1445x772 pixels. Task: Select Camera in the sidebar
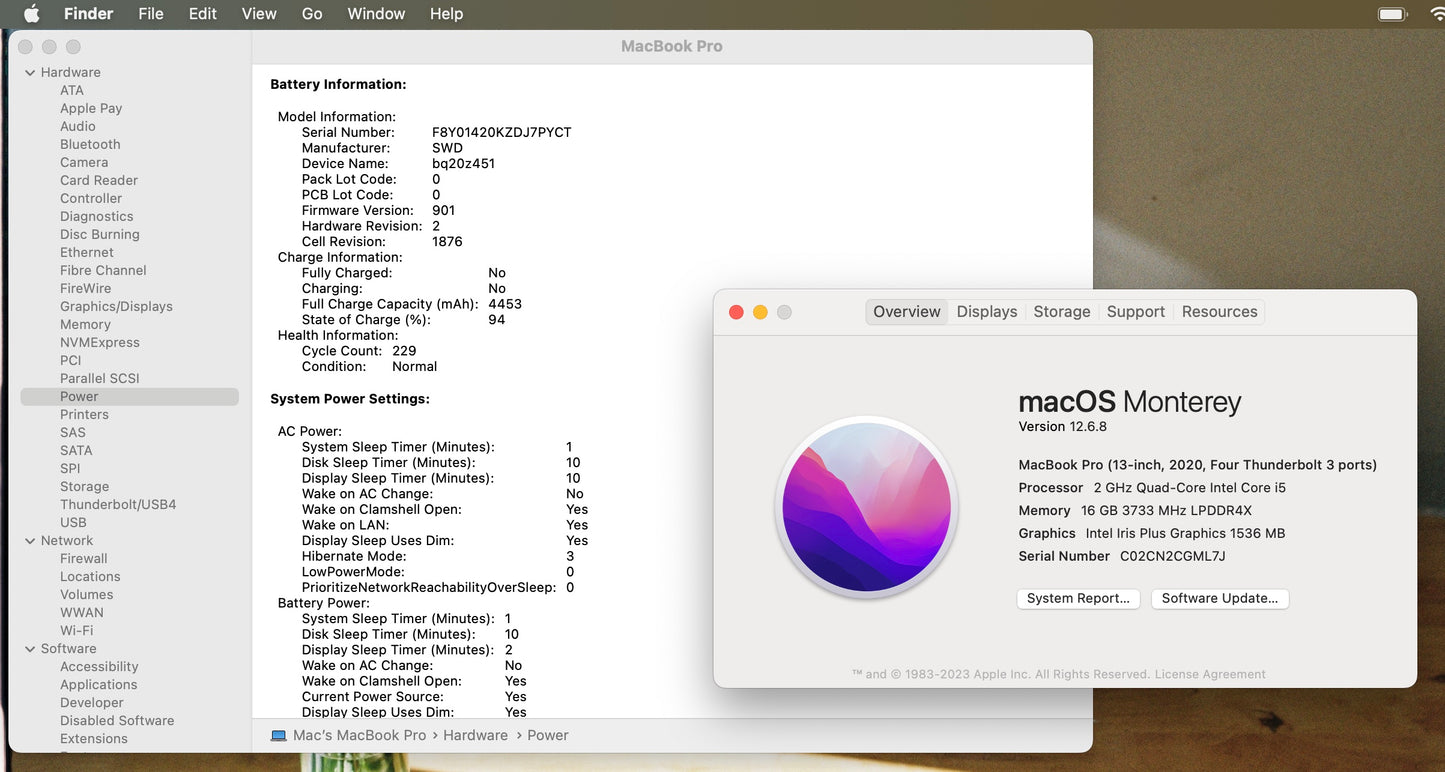[x=84, y=162]
